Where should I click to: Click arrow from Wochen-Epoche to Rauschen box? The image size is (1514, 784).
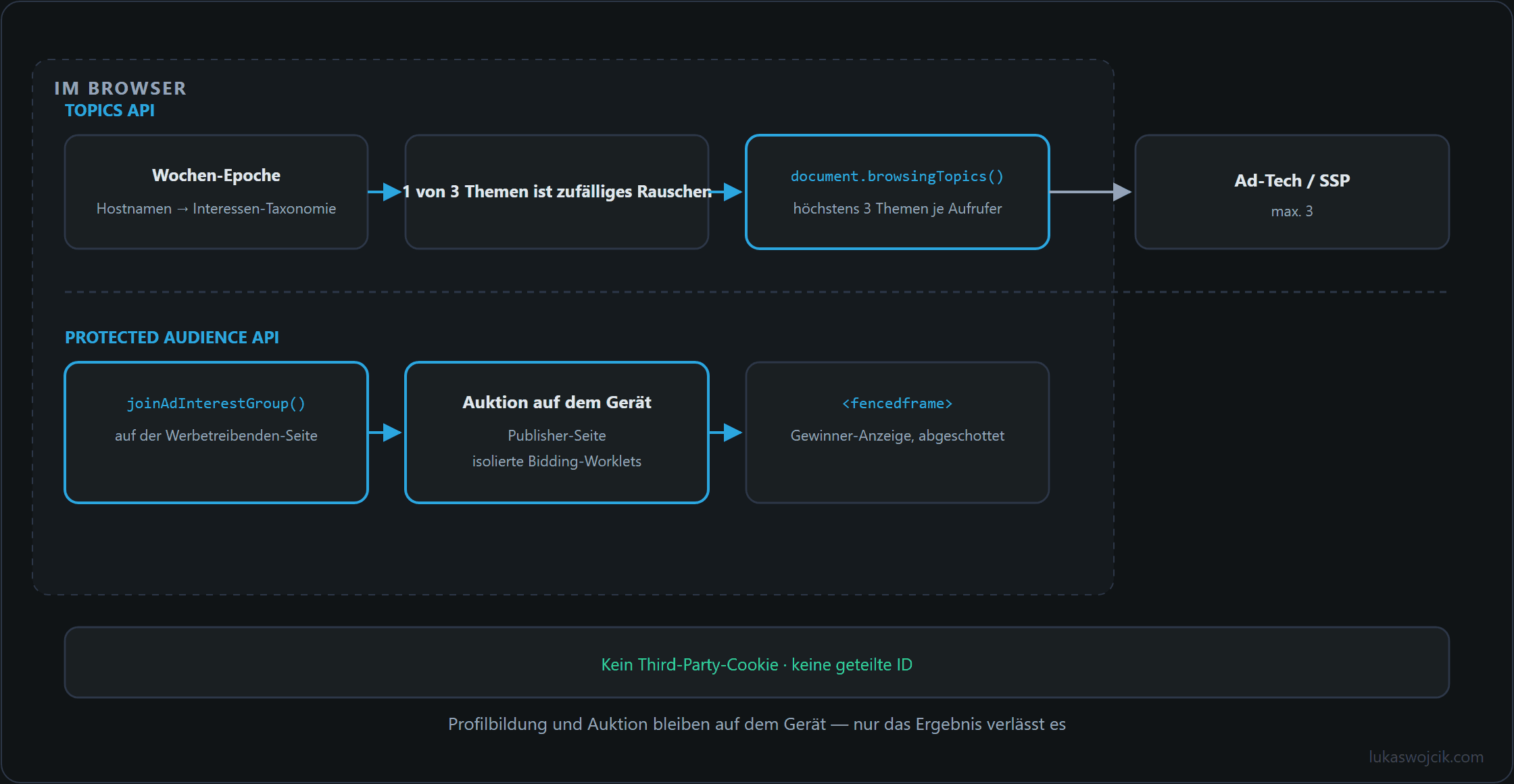[x=386, y=192]
